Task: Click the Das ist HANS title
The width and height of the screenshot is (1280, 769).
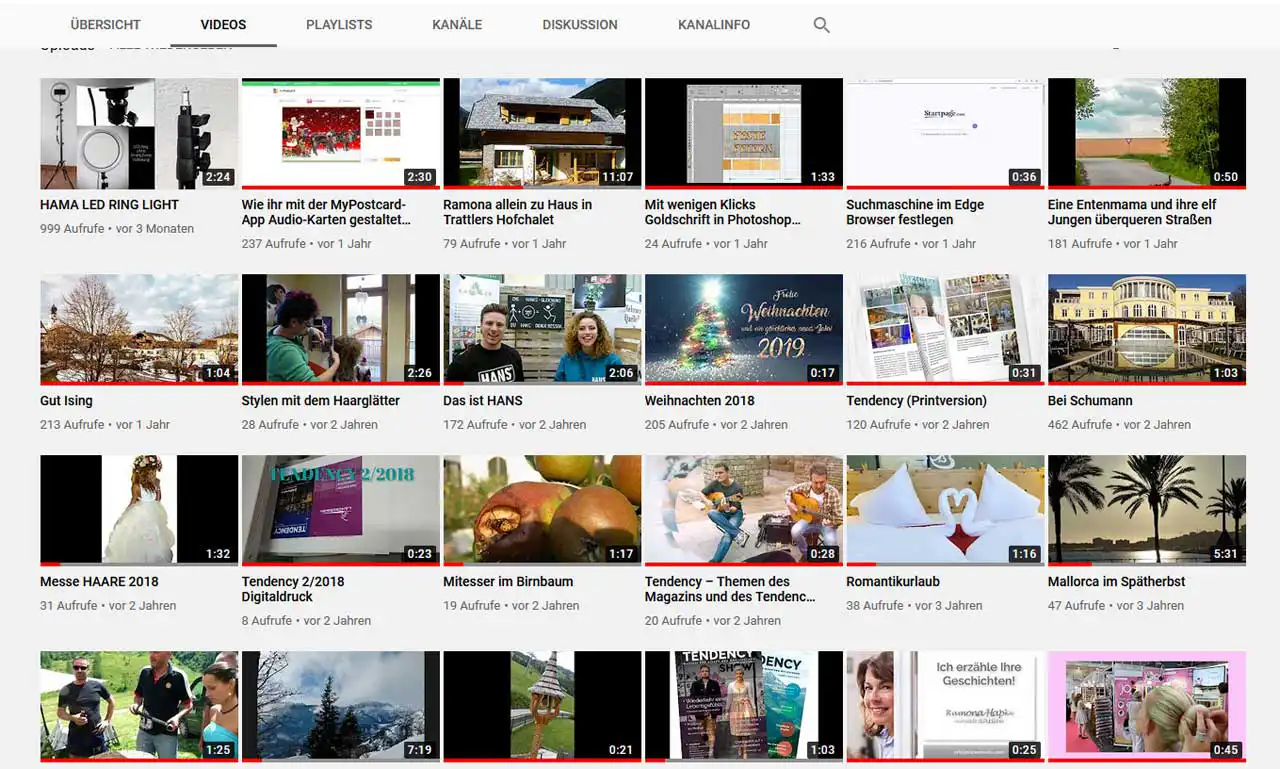Action: point(483,400)
